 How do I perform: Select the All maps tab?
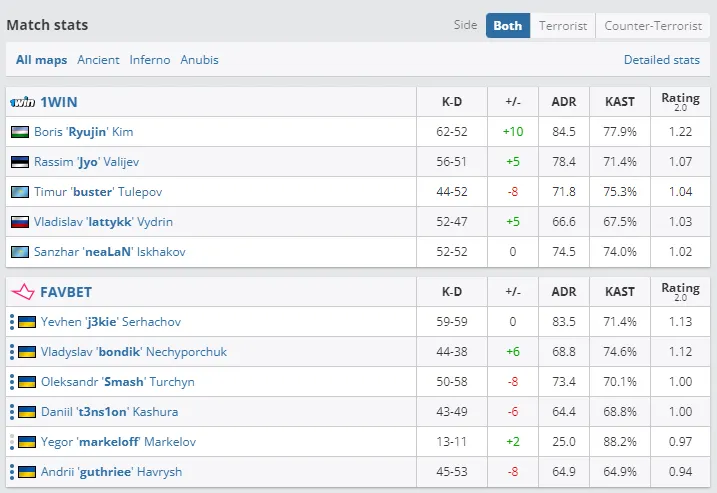point(42,60)
